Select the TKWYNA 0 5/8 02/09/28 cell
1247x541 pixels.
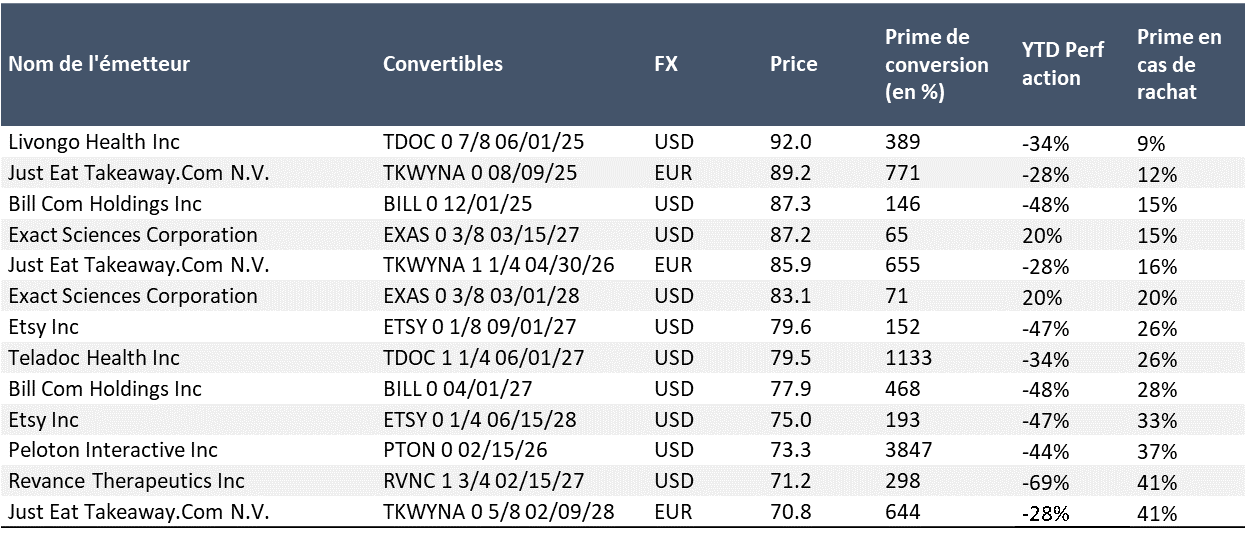498,512
